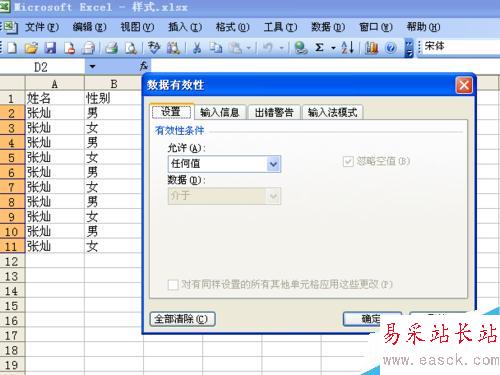Click cell B1 containing 性别

[x=114, y=98]
